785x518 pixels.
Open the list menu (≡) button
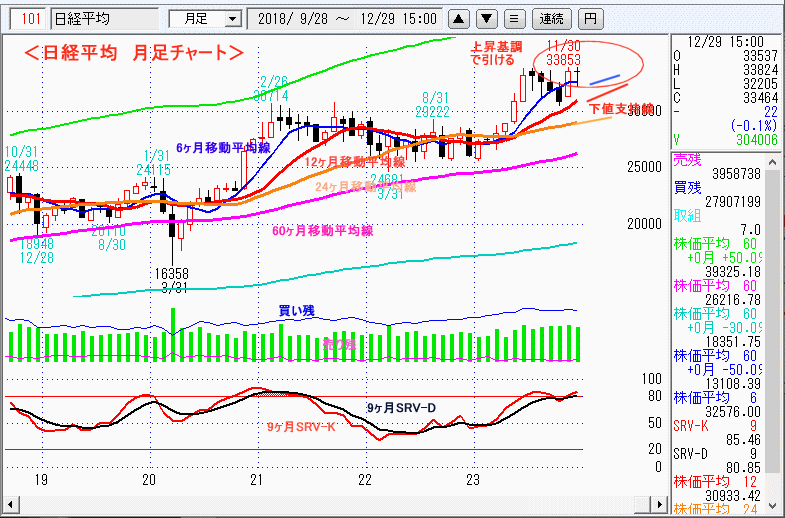point(513,18)
